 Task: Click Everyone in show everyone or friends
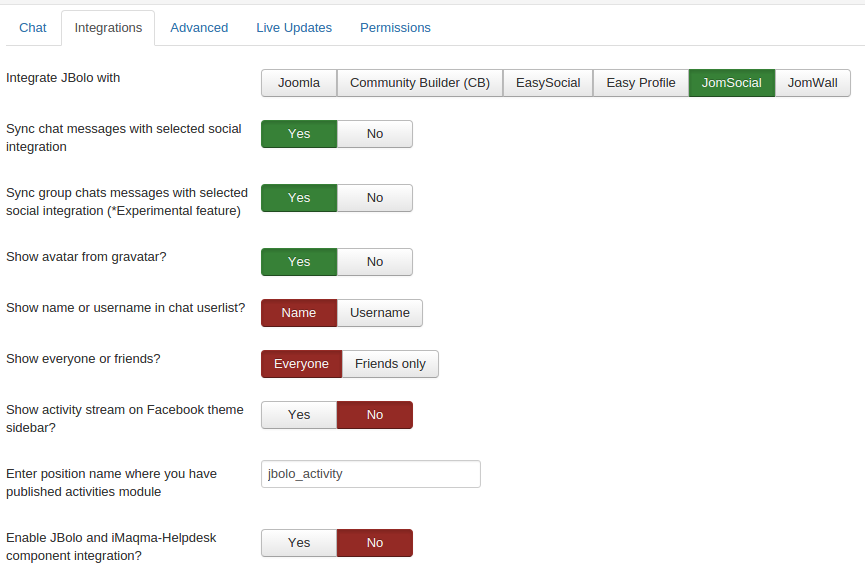(x=301, y=364)
